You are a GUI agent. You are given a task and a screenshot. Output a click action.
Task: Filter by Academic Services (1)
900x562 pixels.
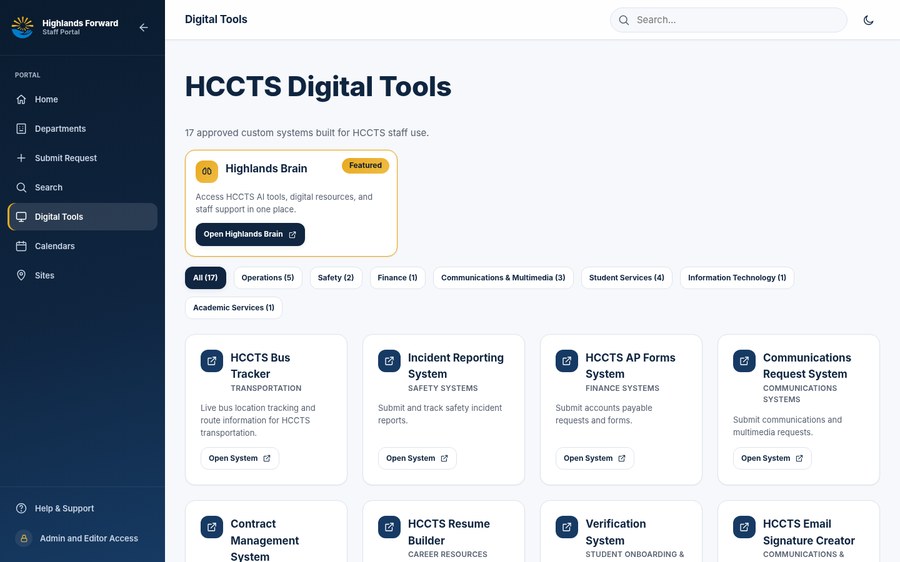coord(234,308)
